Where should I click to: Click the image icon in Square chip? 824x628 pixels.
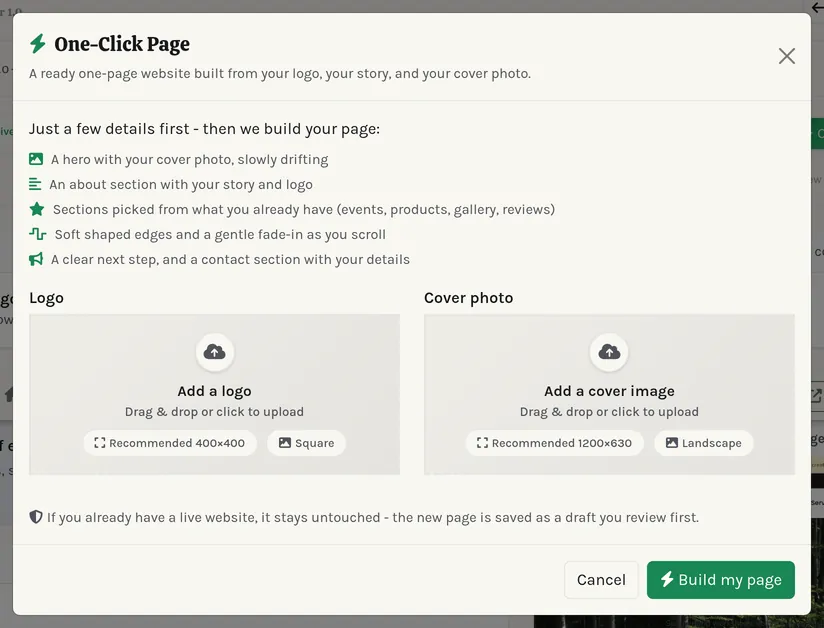284,442
